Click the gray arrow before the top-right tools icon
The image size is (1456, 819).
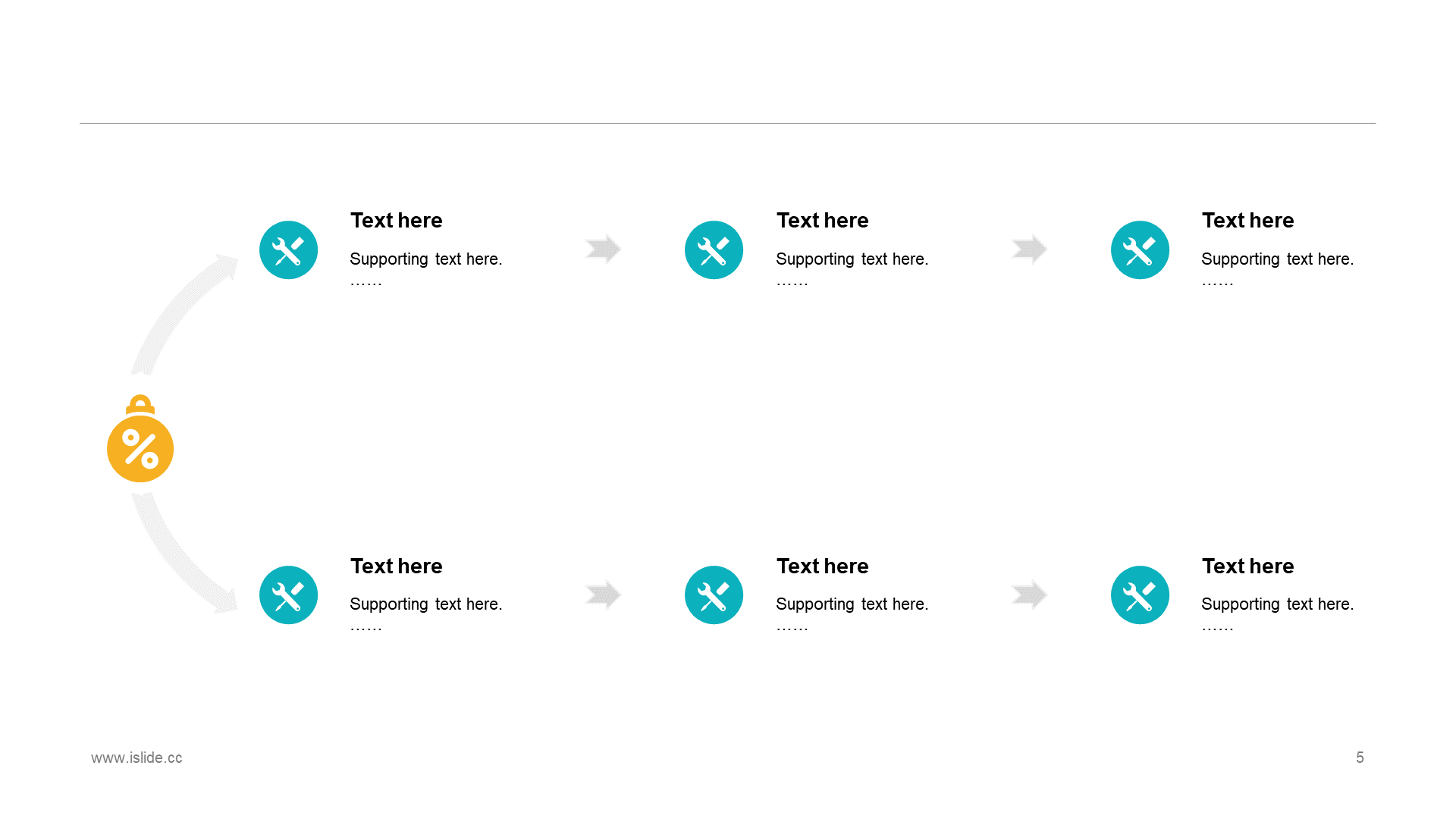[1029, 249]
